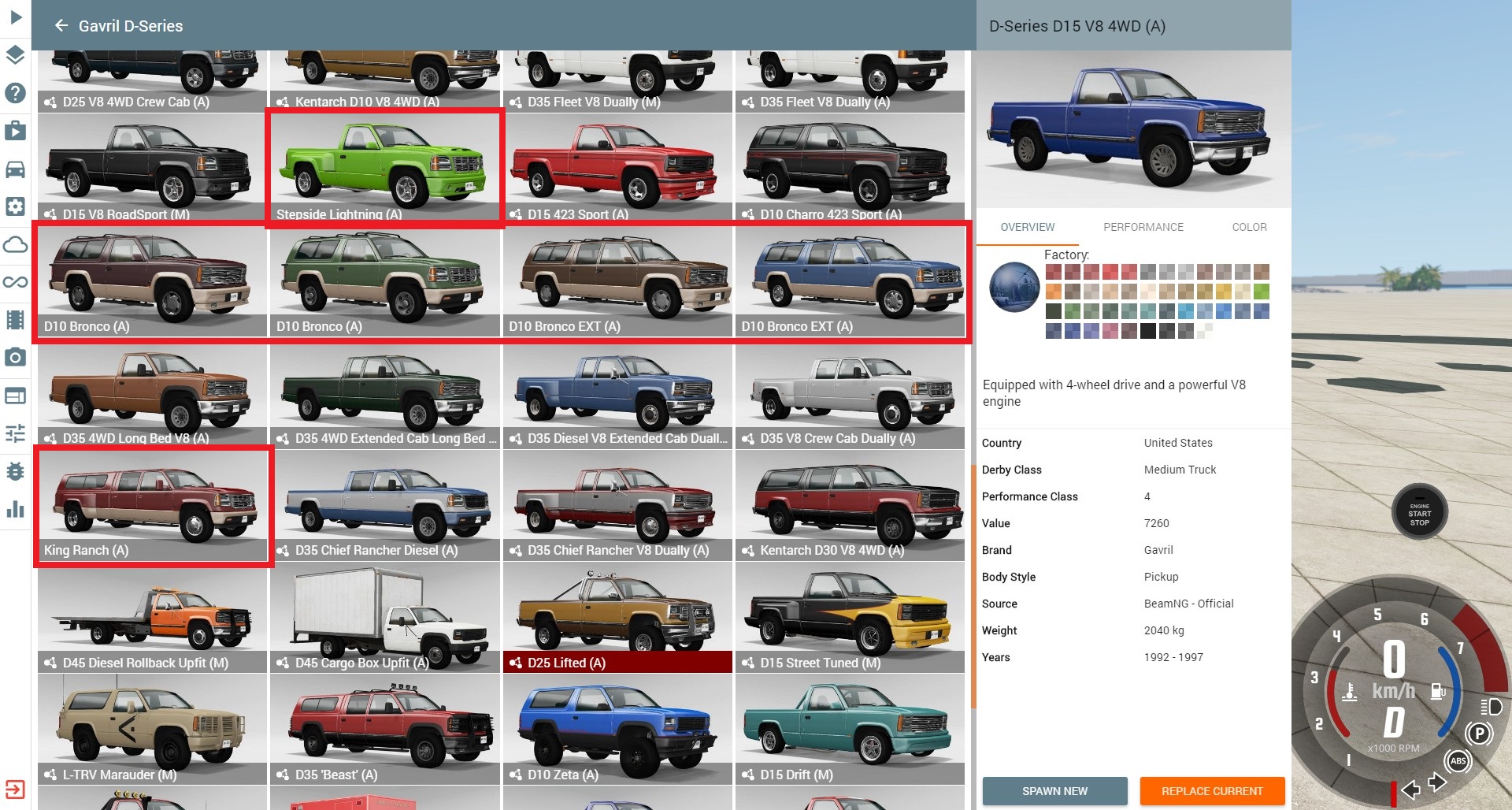Viewport: 1512px width, 810px height.
Task: Select the King Ranch (A) thumbnail
Action: coord(153,504)
